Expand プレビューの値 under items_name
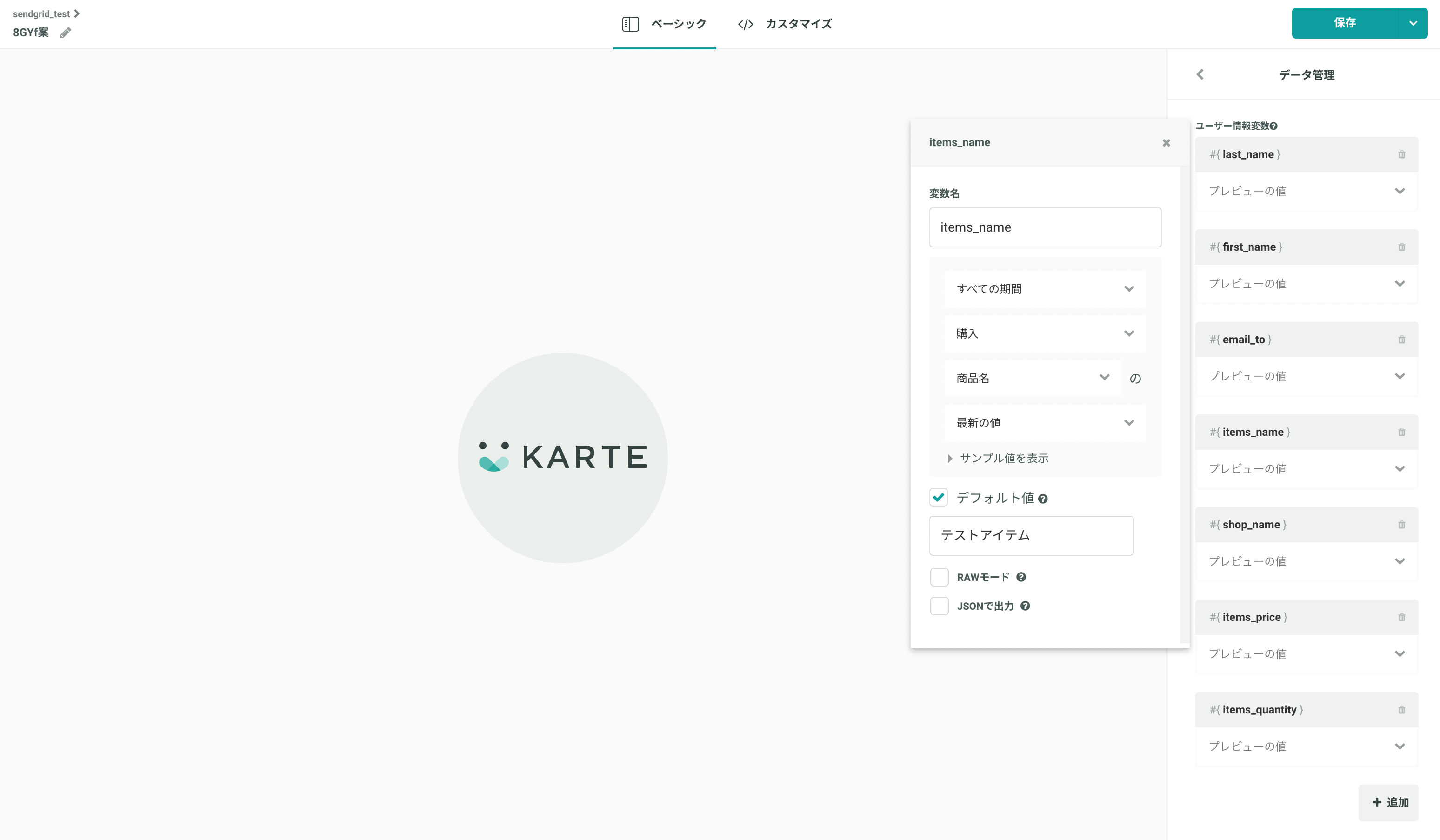 (x=1307, y=469)
